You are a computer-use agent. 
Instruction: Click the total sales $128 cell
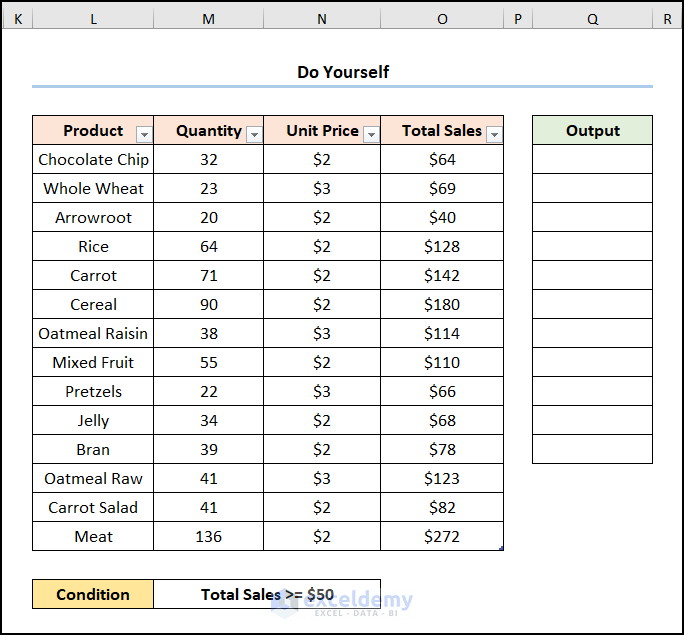pos(442,246)
